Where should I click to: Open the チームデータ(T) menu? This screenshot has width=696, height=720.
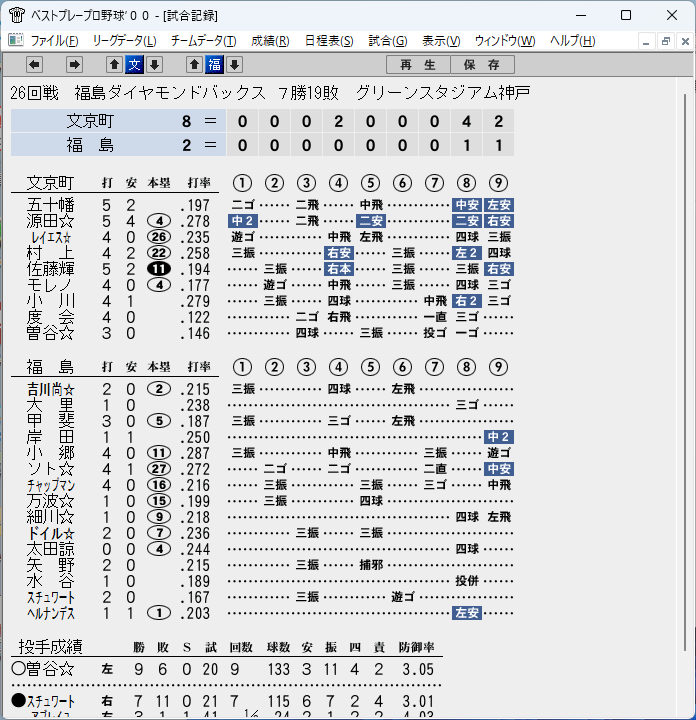pos(203,41)
